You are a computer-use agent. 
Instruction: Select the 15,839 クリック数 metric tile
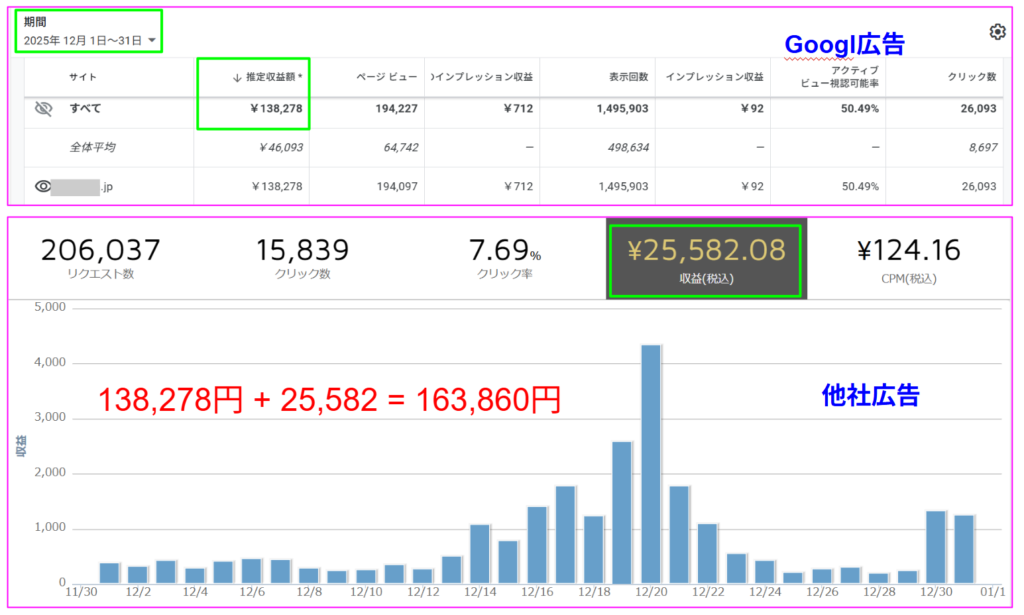point(301,258)
